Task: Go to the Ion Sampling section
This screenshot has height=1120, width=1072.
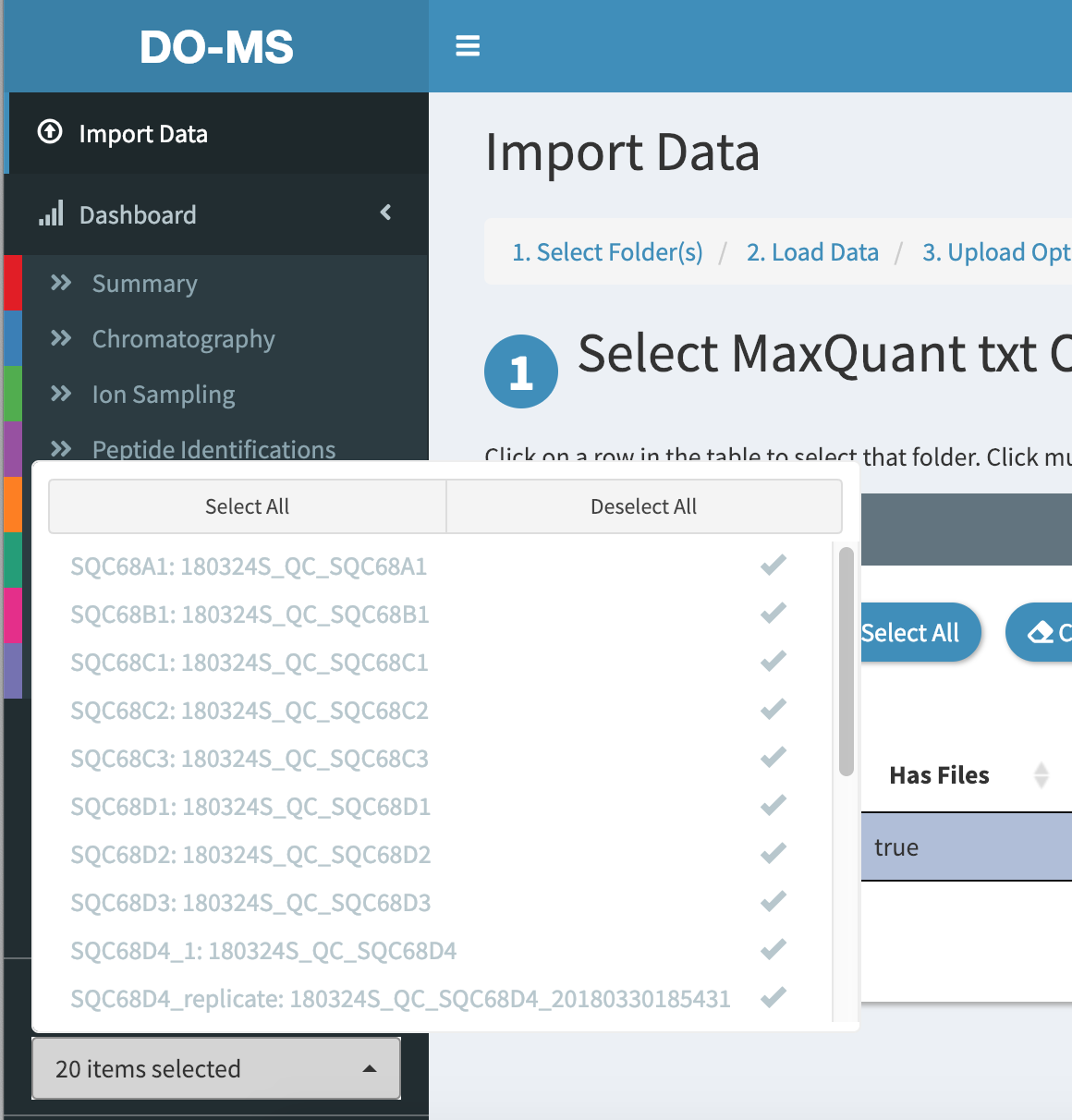Action: coord(164,395)
